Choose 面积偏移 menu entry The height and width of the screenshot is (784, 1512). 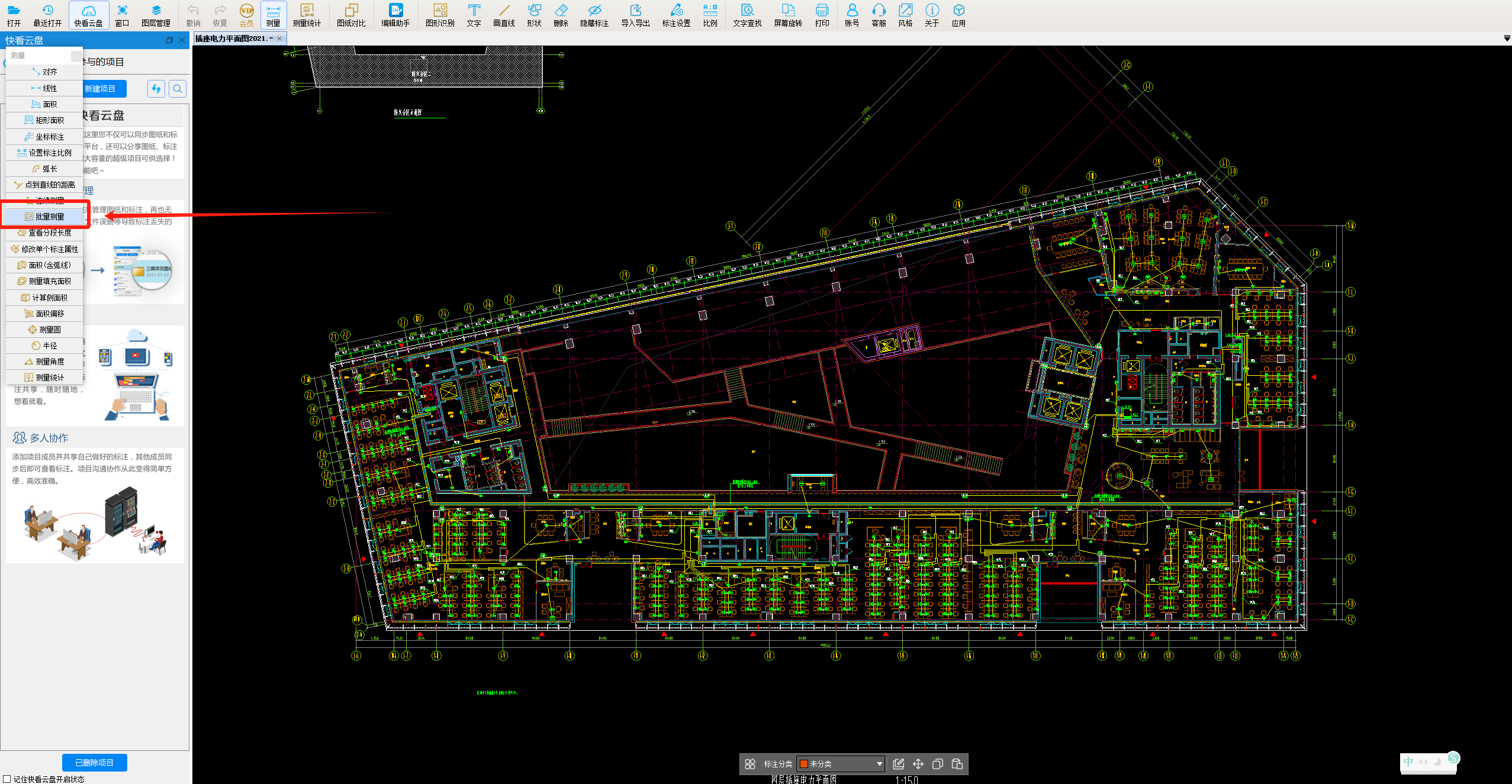(44, 314)
